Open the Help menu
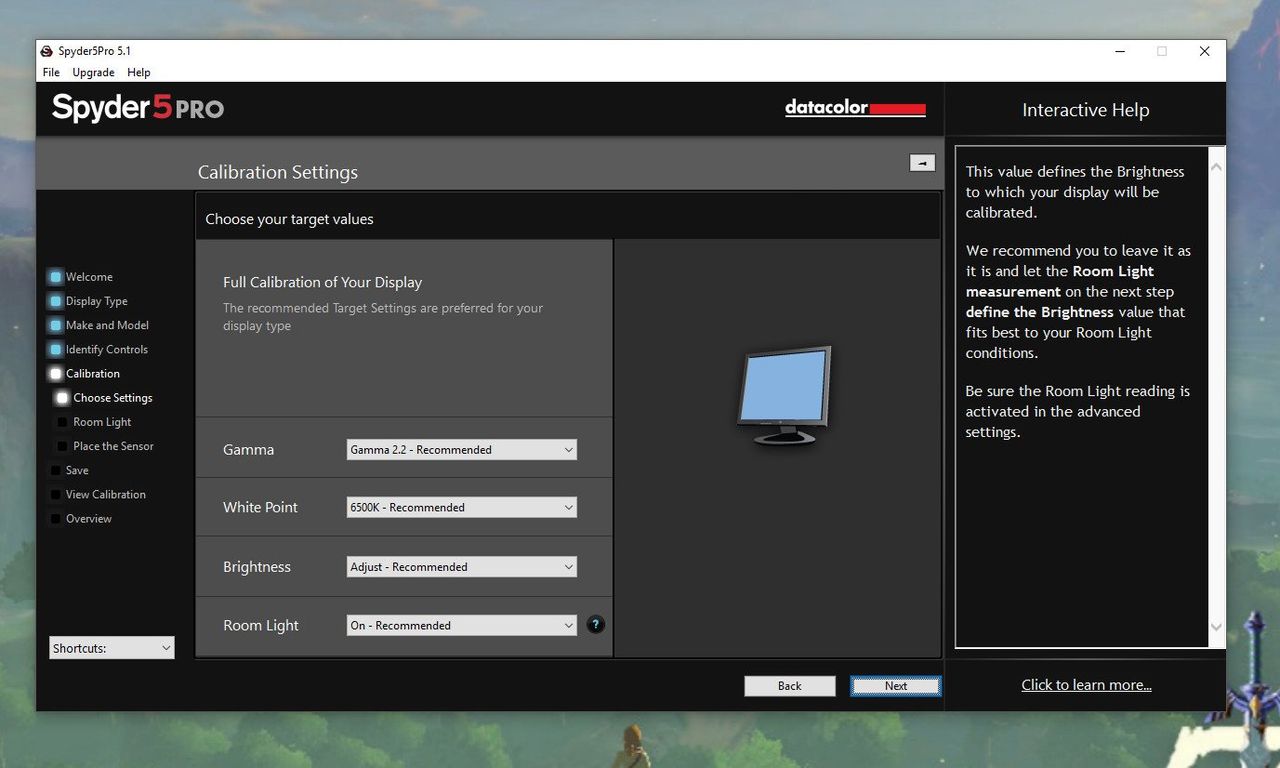 point(139,72)
